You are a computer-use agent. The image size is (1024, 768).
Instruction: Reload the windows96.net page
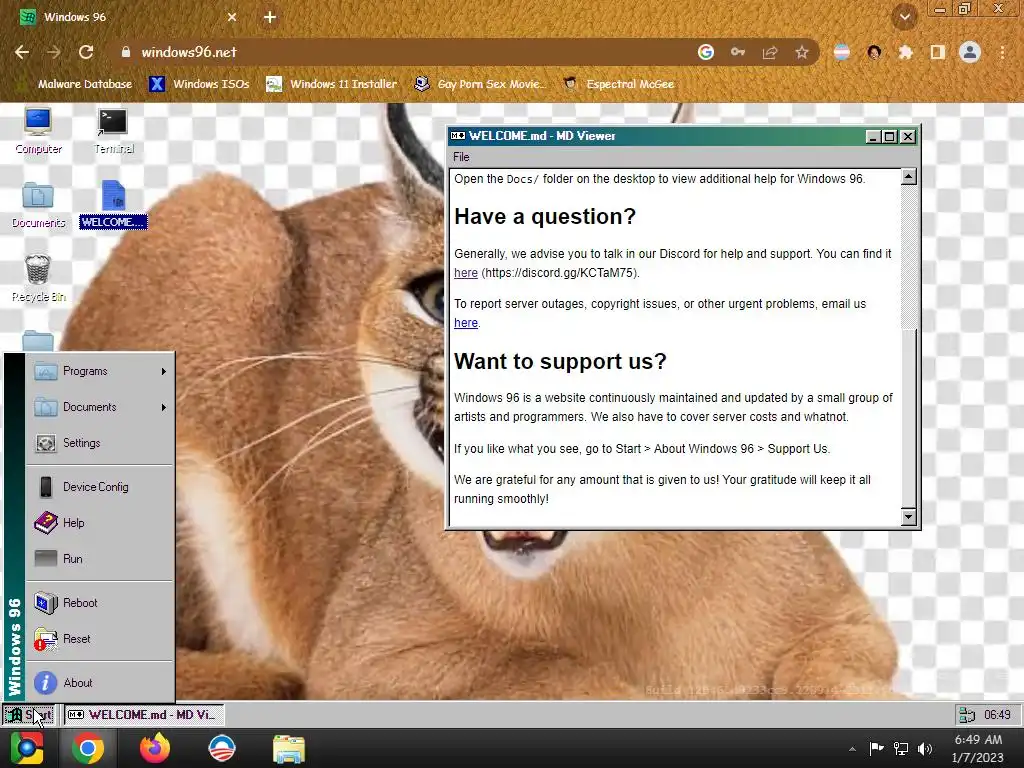coord(86,52)
